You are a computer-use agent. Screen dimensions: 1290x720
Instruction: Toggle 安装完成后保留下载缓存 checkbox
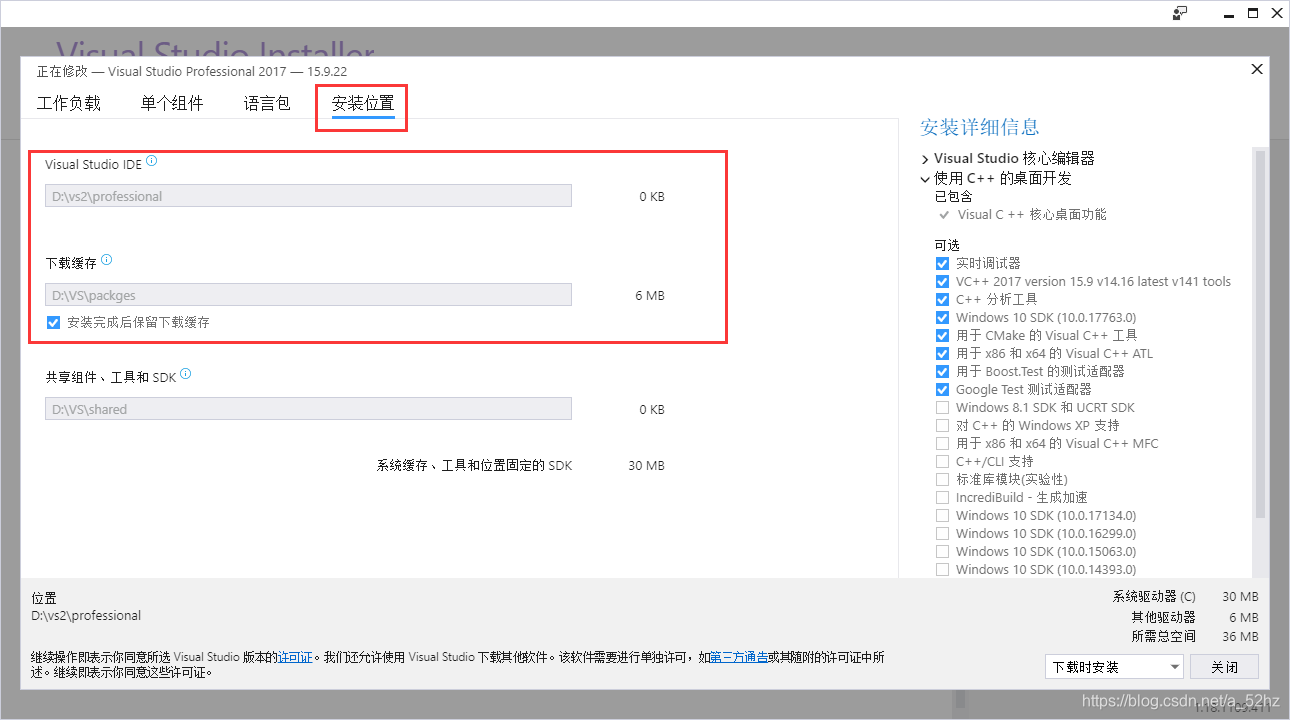pyautogui.click(x=53, y=322)
